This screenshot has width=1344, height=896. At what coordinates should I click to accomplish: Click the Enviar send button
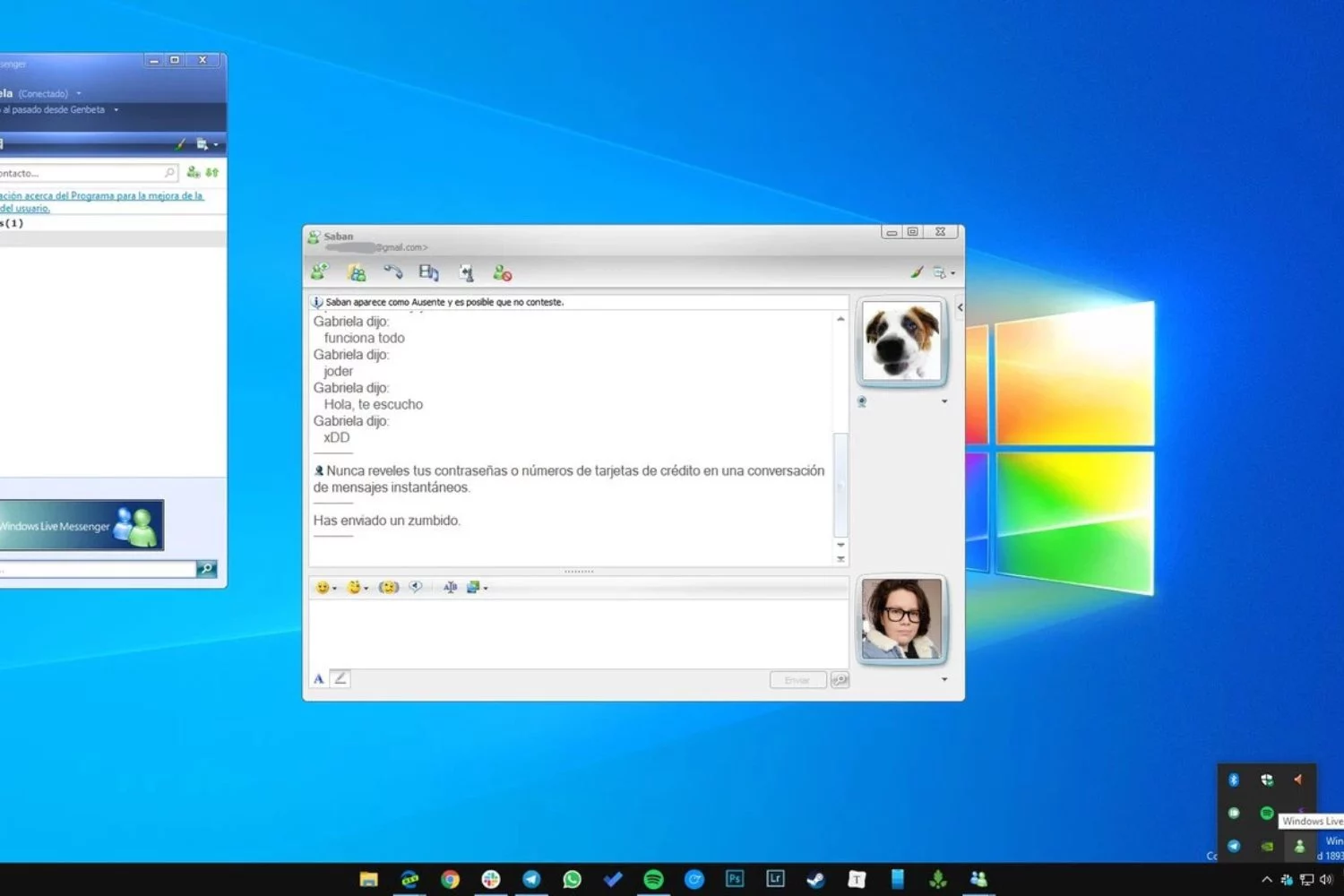(x=797, y=680)
